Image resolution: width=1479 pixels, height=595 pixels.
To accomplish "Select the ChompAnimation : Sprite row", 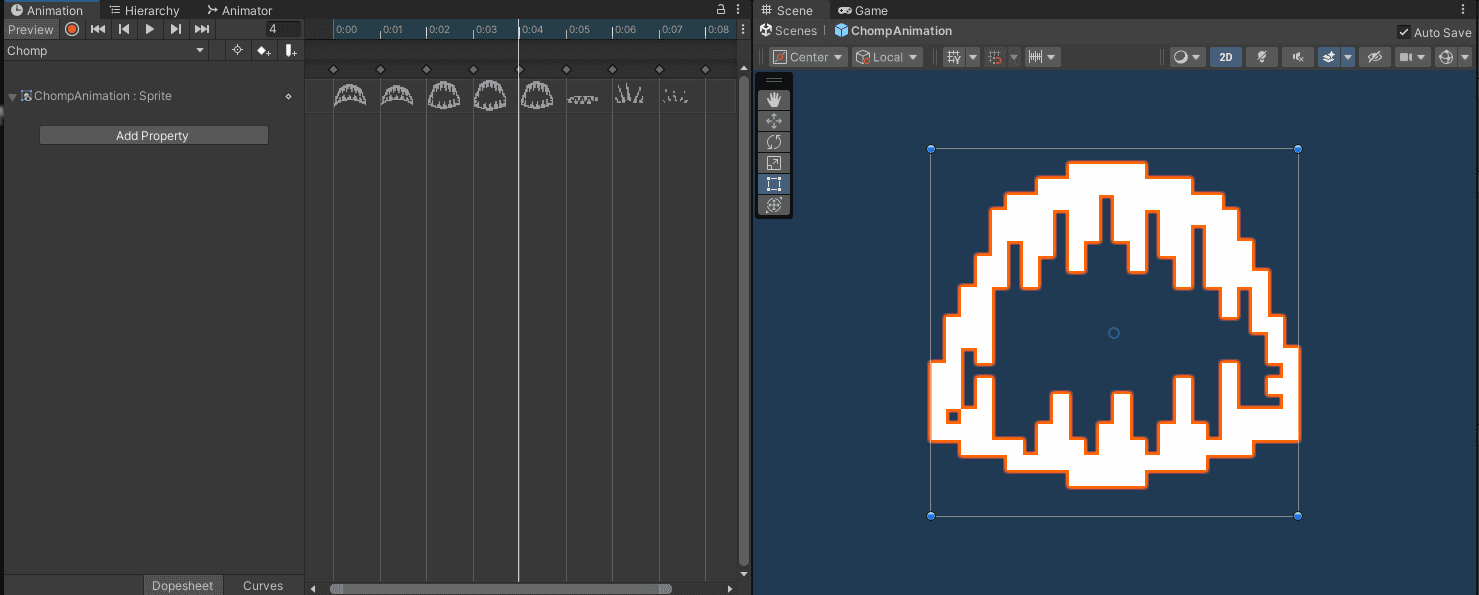I will click(152, 97).
